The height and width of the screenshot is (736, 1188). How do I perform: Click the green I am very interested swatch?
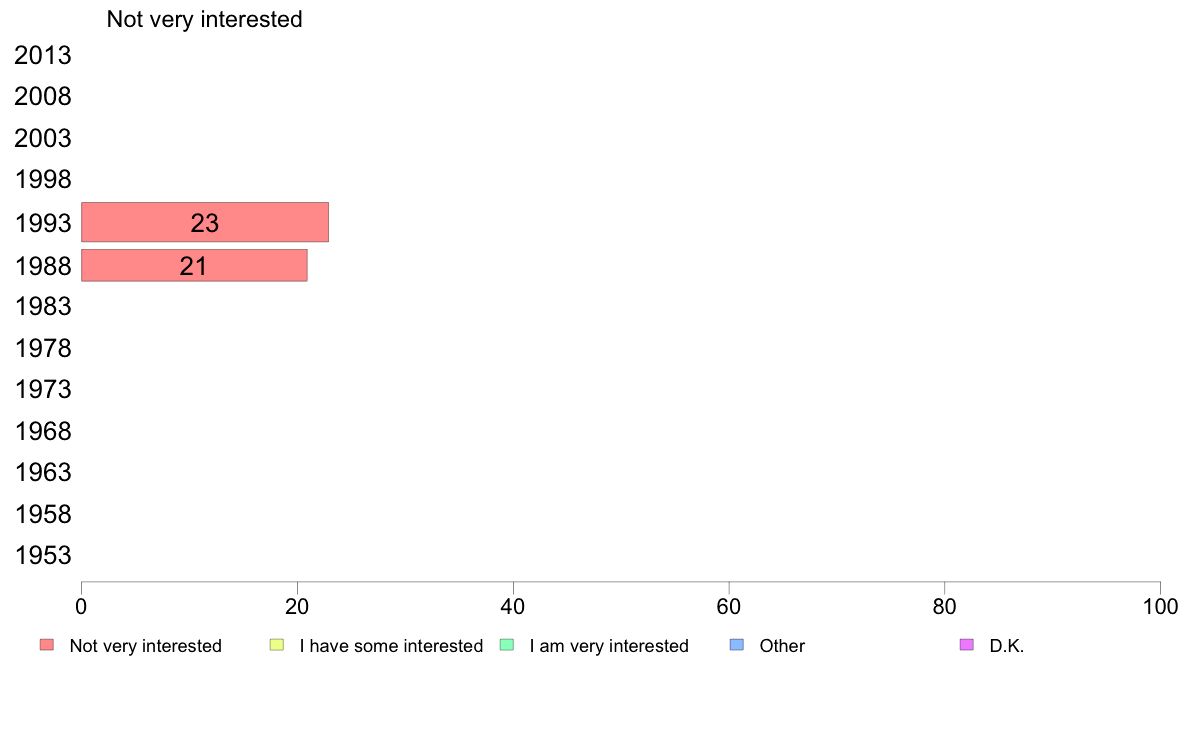tap(507, 645)
